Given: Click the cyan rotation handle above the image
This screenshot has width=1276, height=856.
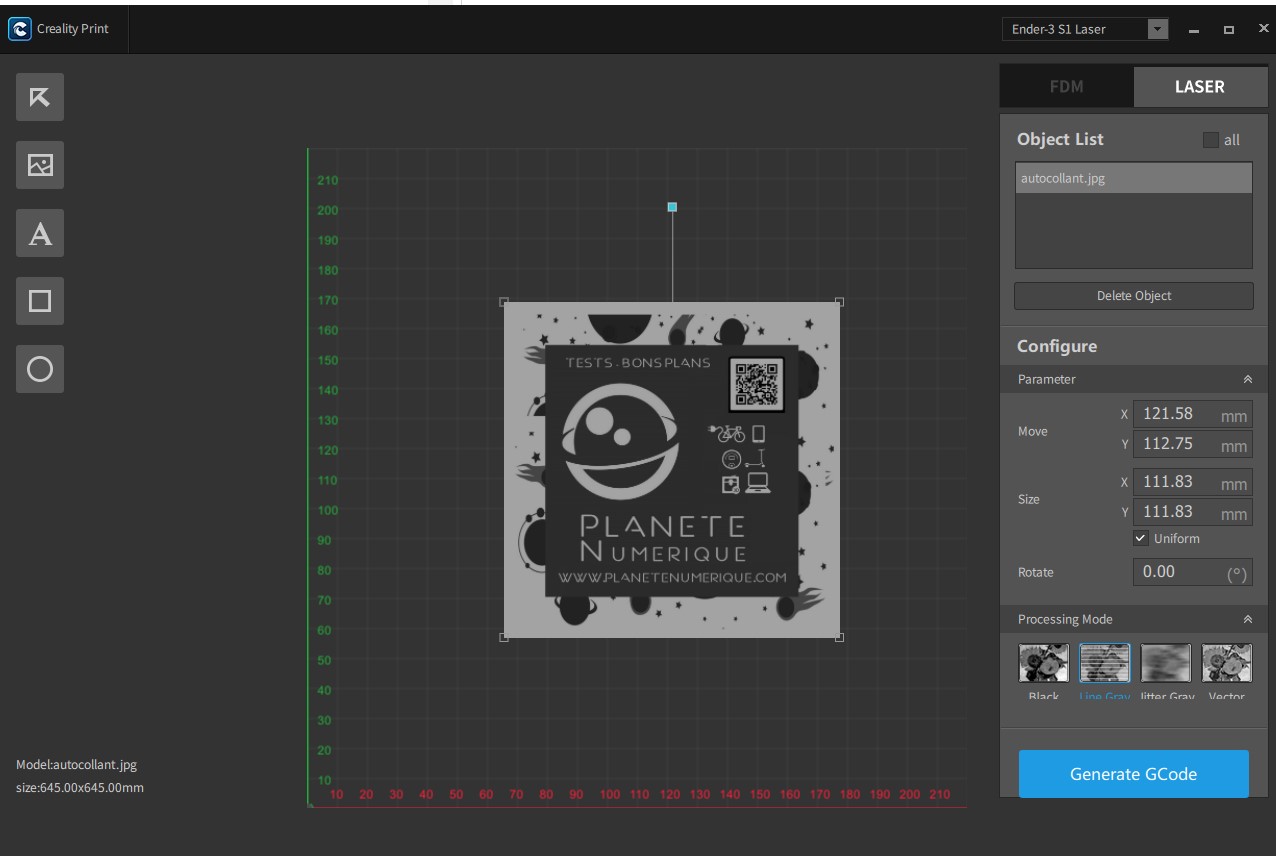Looking at the screenshot, I should click(x=672, y=207).
